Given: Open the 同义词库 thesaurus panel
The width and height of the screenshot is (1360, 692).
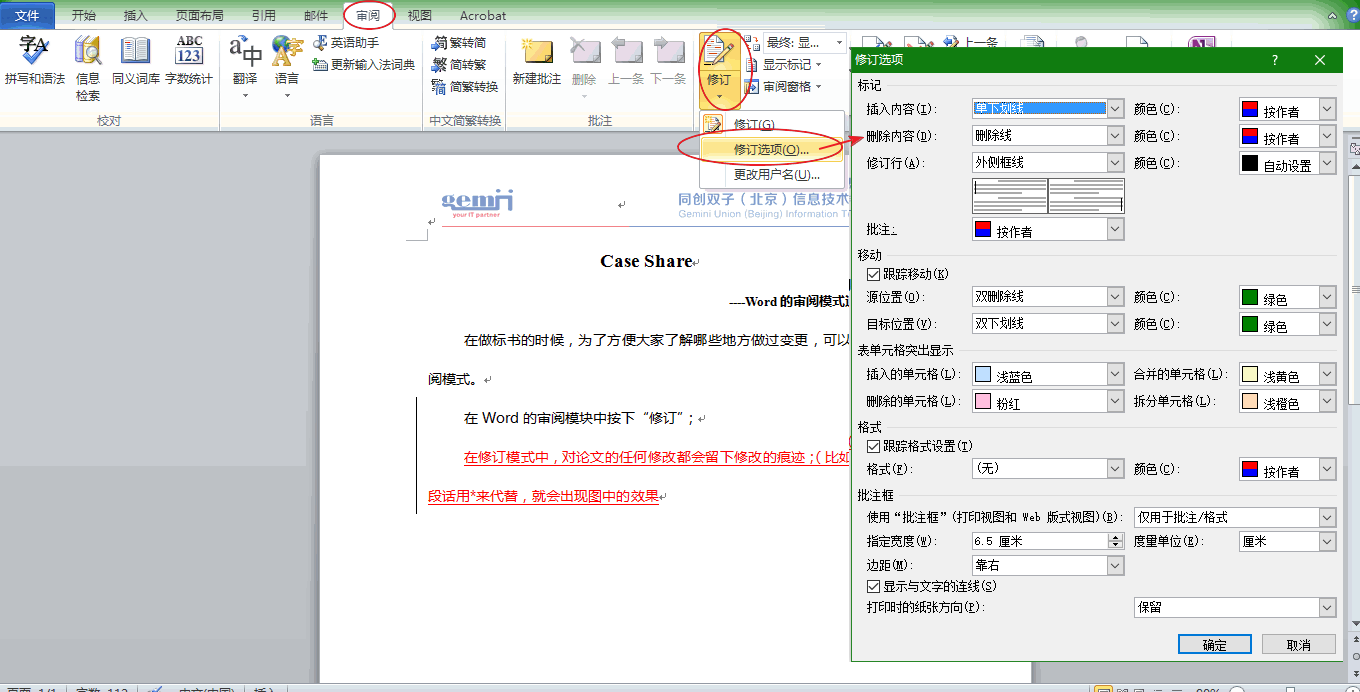Looking at the screenshot, I should click(134, 60).
